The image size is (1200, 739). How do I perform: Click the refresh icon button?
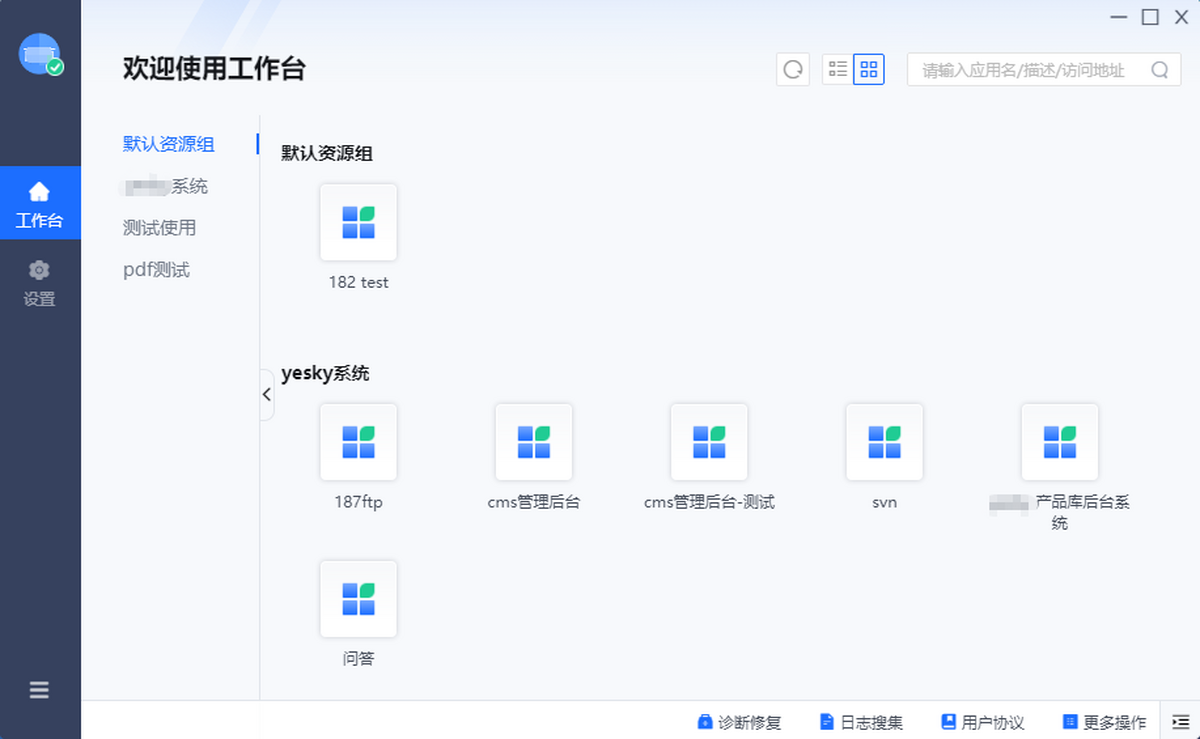pyautogui.click(x=793, y=70)
